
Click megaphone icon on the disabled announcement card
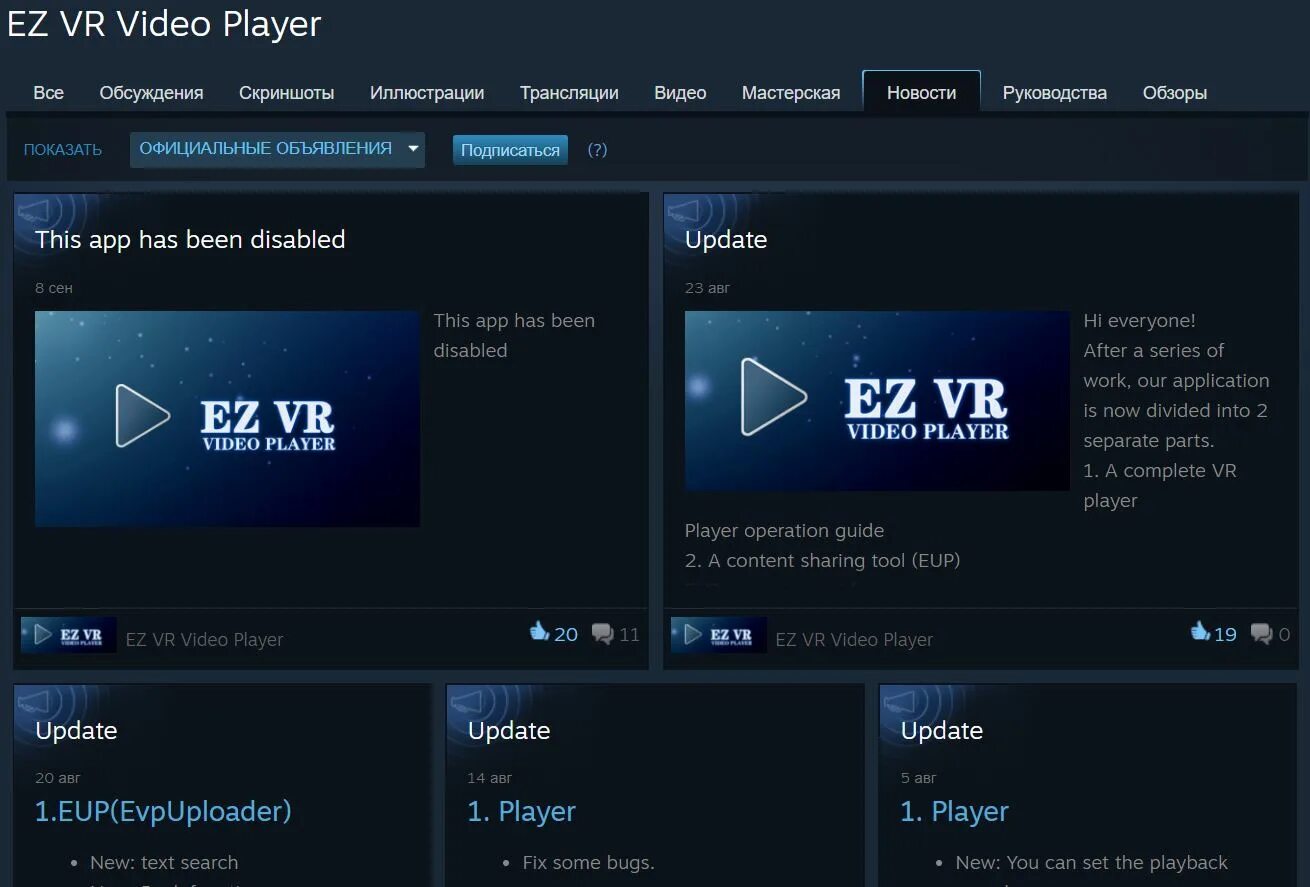36,211
